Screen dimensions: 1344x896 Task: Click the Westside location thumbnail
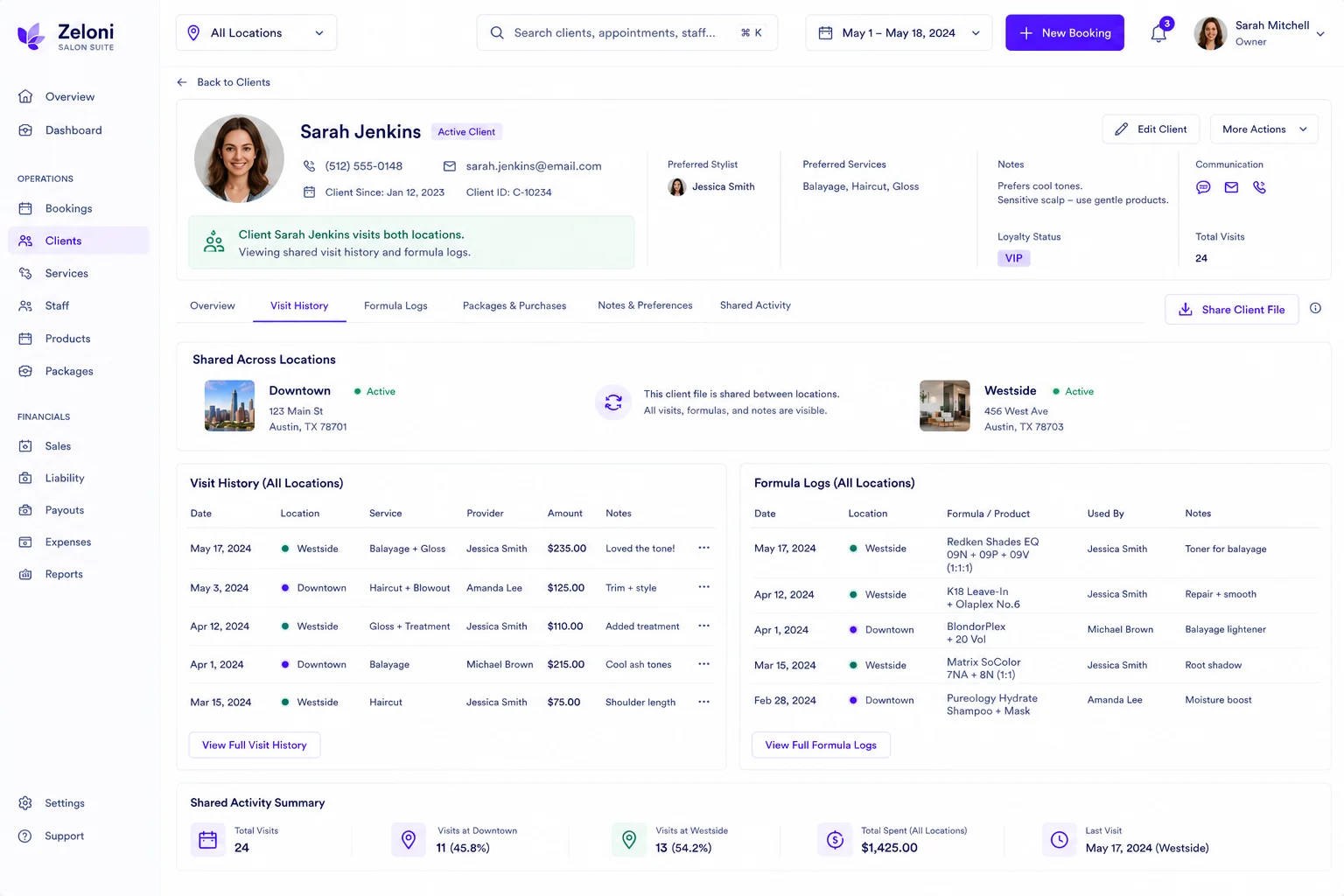(945, 406)
